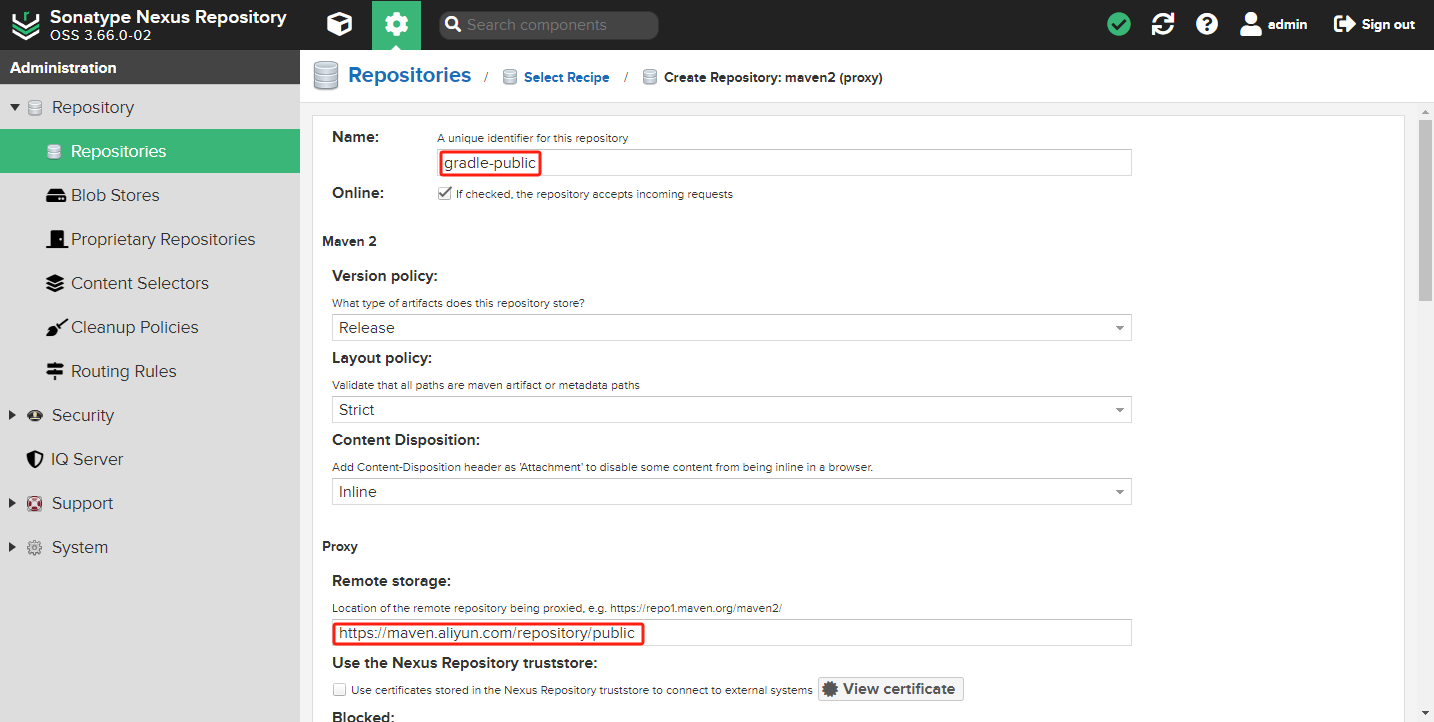
Task: Click the View certificate button
Action: click(890, 689)
